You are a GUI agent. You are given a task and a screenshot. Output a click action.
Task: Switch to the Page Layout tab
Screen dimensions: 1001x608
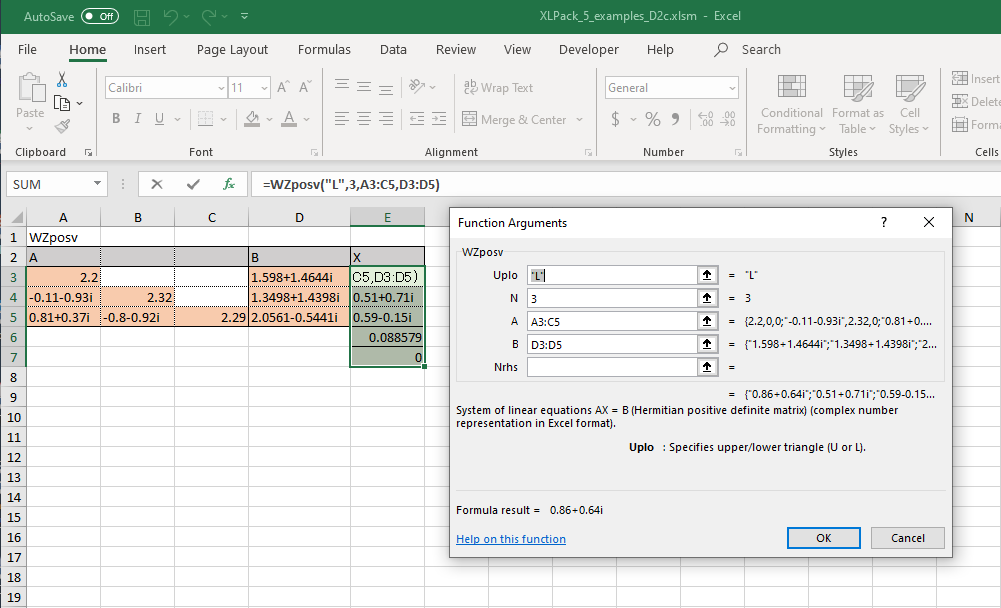(x=232, y=50)
